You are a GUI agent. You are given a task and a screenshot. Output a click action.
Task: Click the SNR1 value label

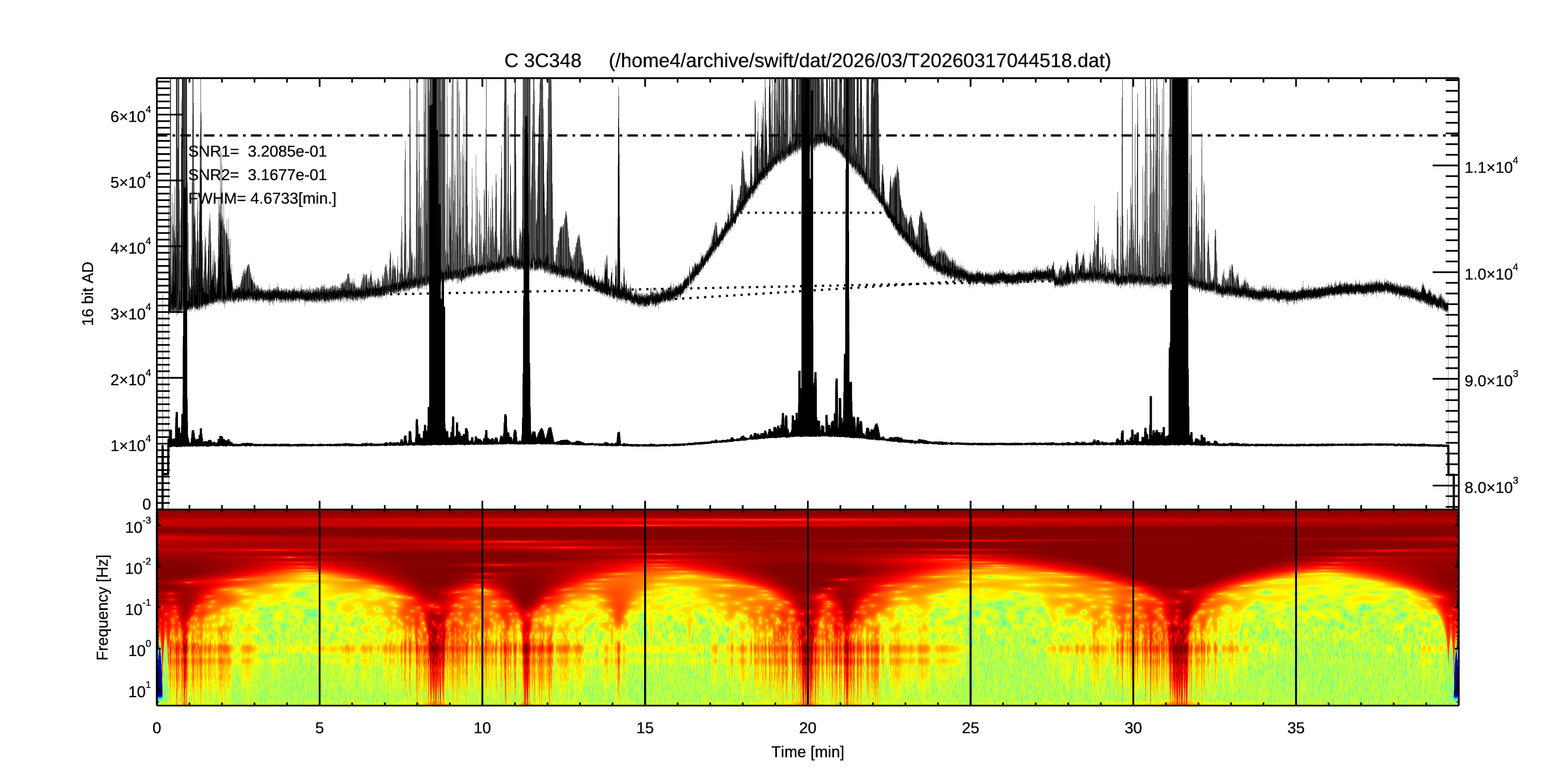(258, 151)
